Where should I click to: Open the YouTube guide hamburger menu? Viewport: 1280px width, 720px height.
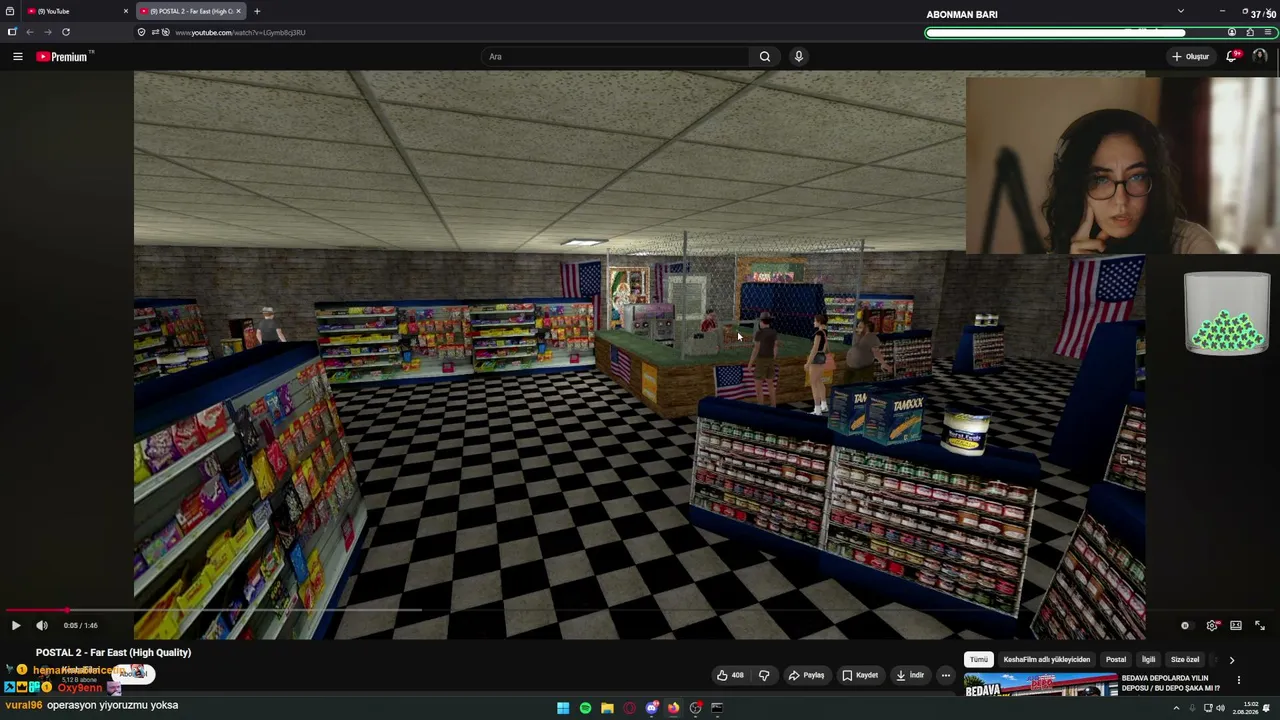(17, 56)
